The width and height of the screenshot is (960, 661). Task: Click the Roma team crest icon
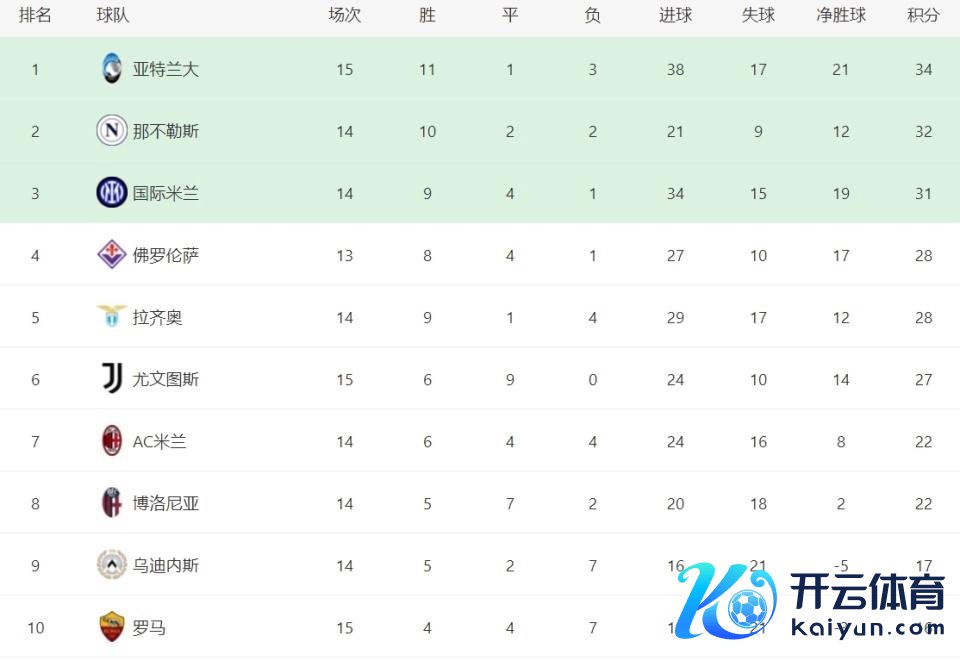point(111,627)
